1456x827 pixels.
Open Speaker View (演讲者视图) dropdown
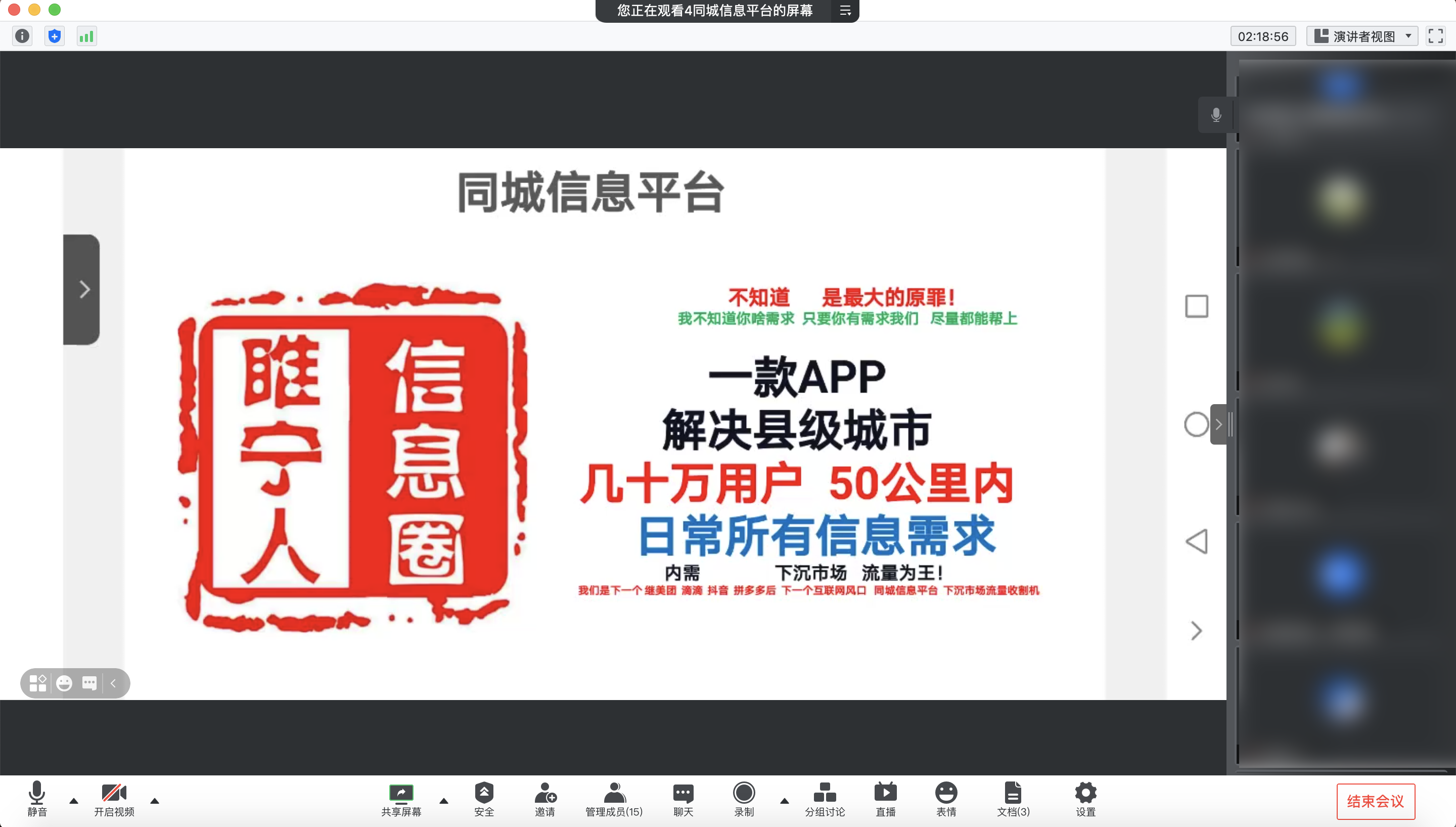(1362, 36)
